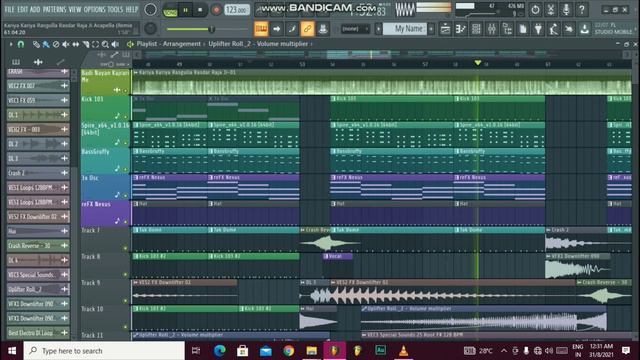Open the OPTIONS menu

click(95, 9)
